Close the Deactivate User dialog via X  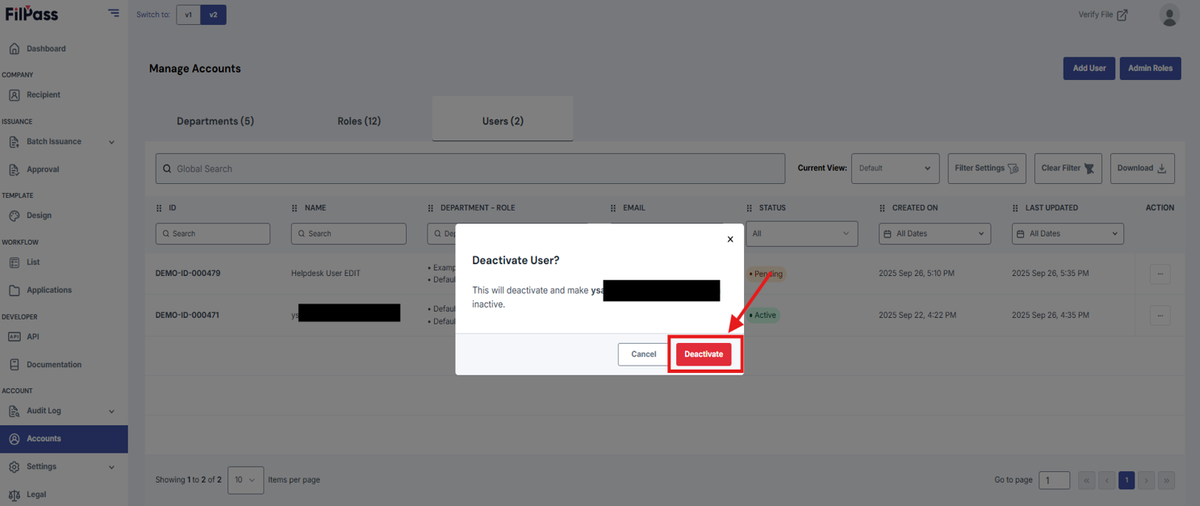(730, 239)
